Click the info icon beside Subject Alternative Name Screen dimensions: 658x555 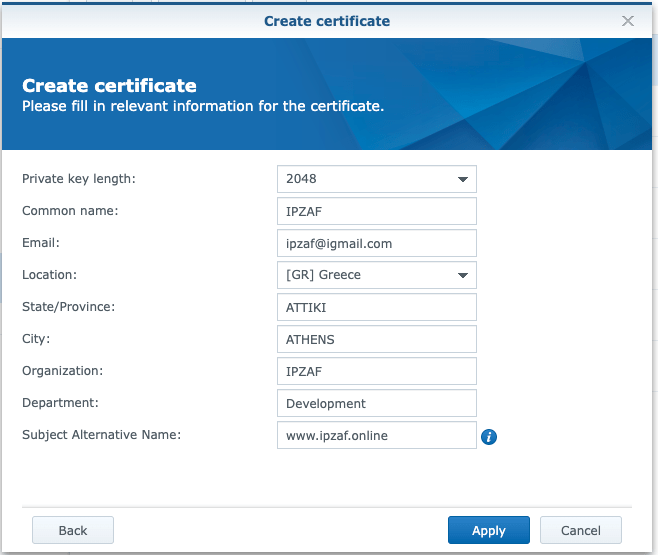click(489, 437)
